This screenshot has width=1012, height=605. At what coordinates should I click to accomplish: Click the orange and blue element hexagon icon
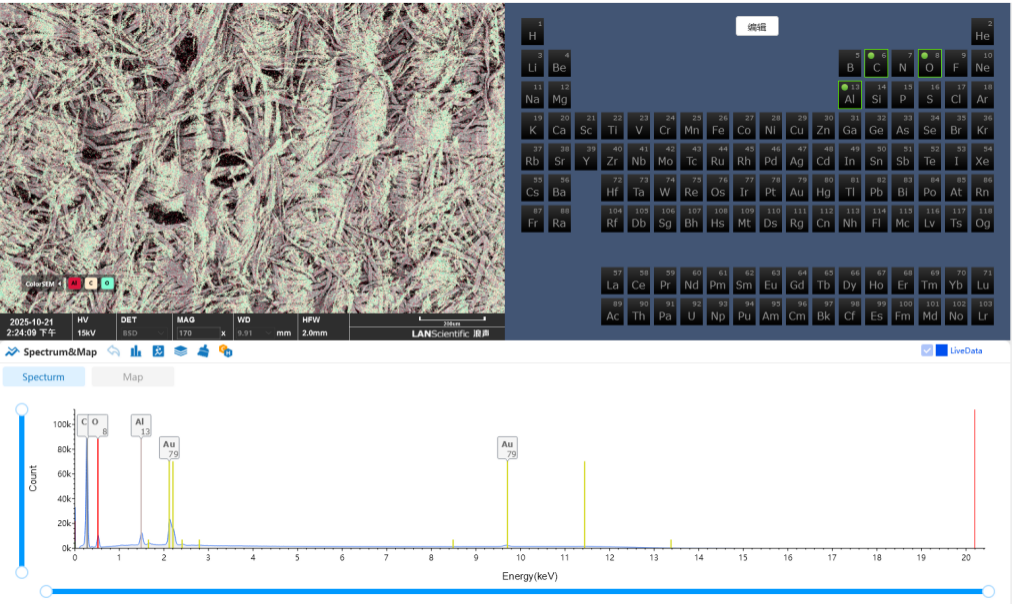click(226, 351)
